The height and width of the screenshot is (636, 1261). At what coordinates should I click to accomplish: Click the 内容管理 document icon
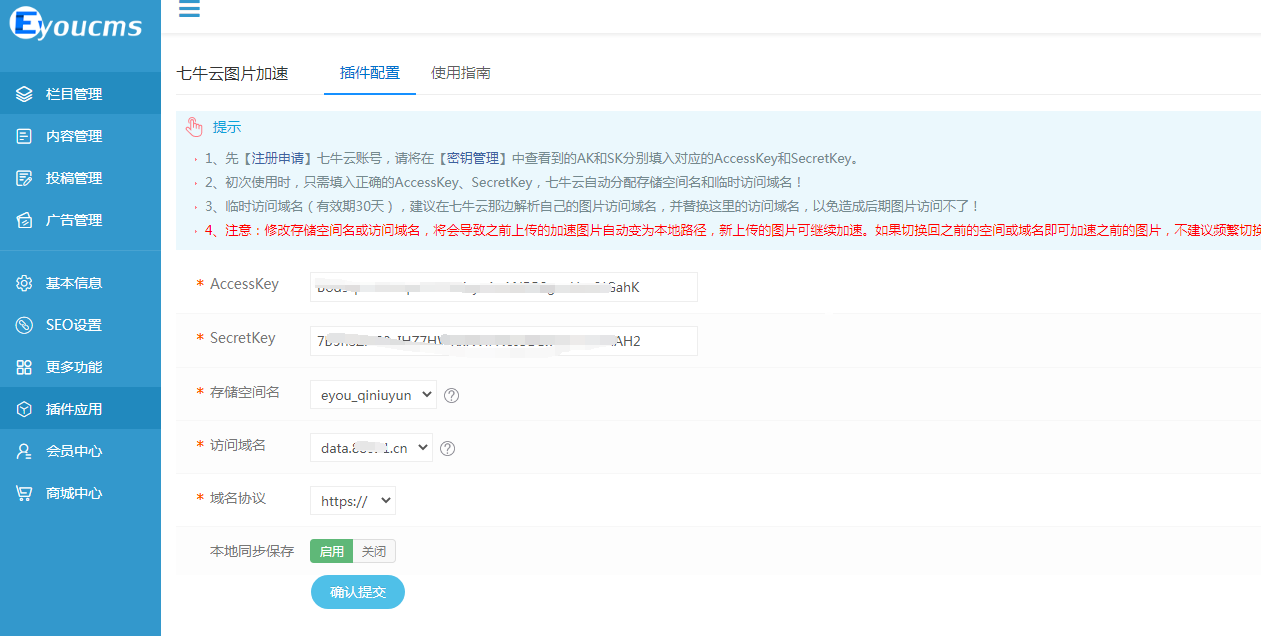24,136
